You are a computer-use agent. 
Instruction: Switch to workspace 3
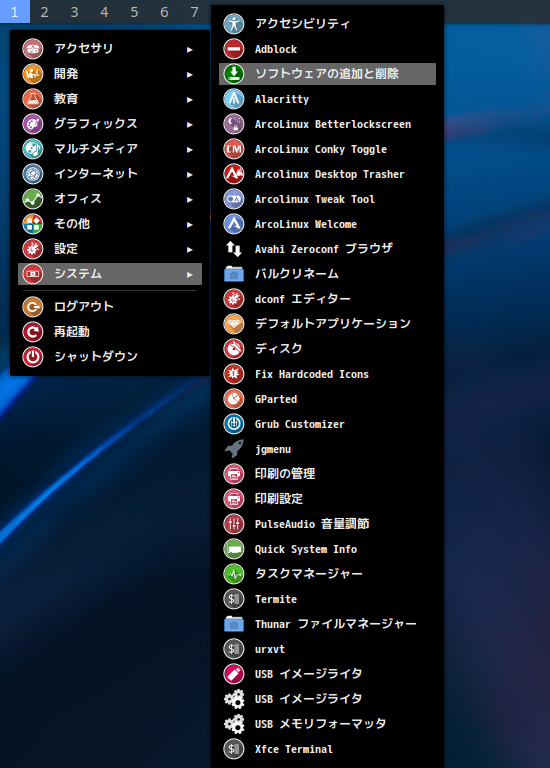74,11
